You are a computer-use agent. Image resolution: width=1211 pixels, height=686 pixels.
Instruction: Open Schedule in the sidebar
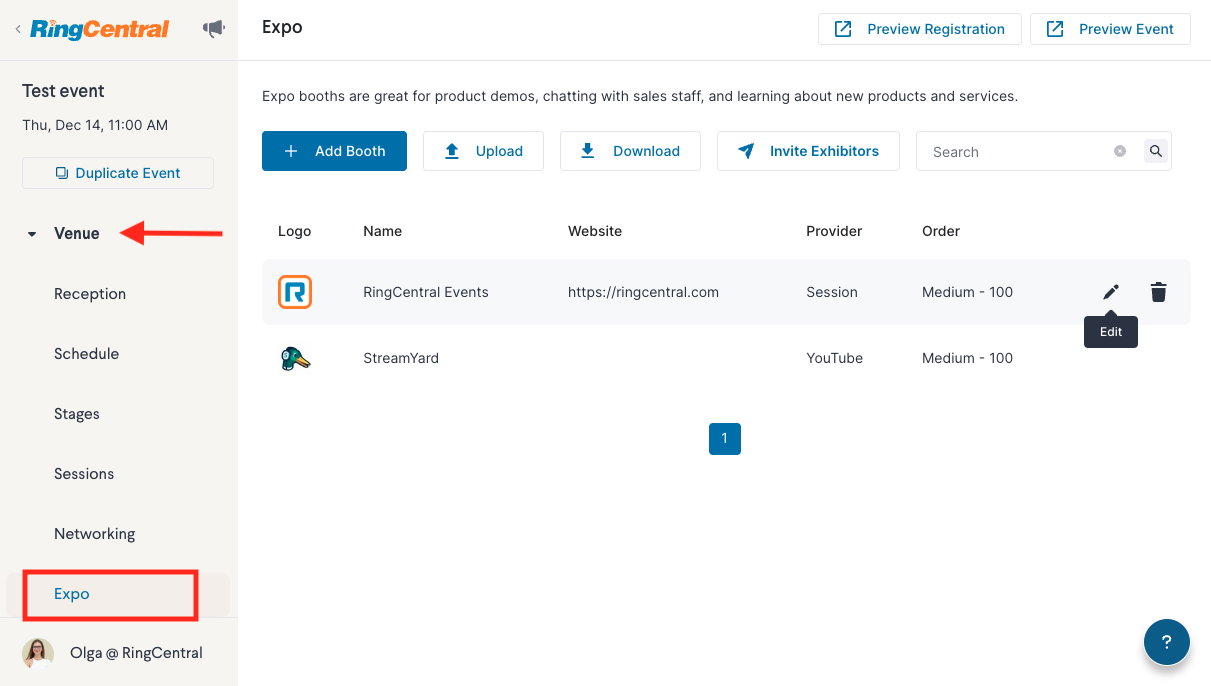pyautogui.click(x=86, y=354)
